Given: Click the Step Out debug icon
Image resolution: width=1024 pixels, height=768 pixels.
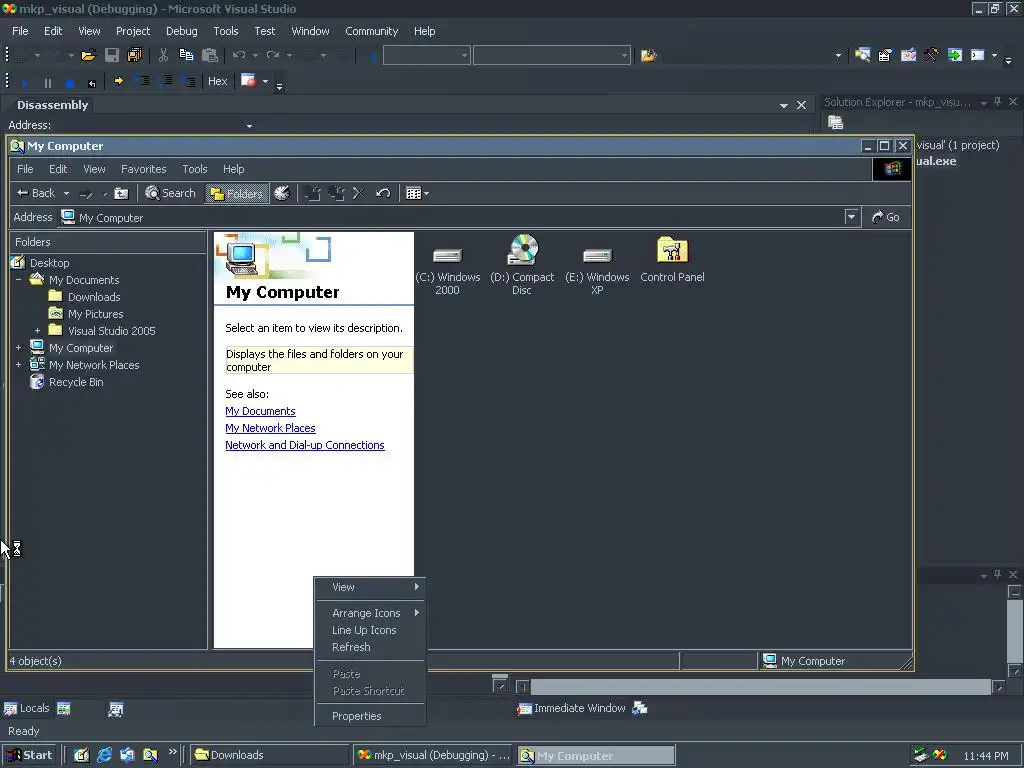Looking at the screenshot, I should [x=188, y=81].
